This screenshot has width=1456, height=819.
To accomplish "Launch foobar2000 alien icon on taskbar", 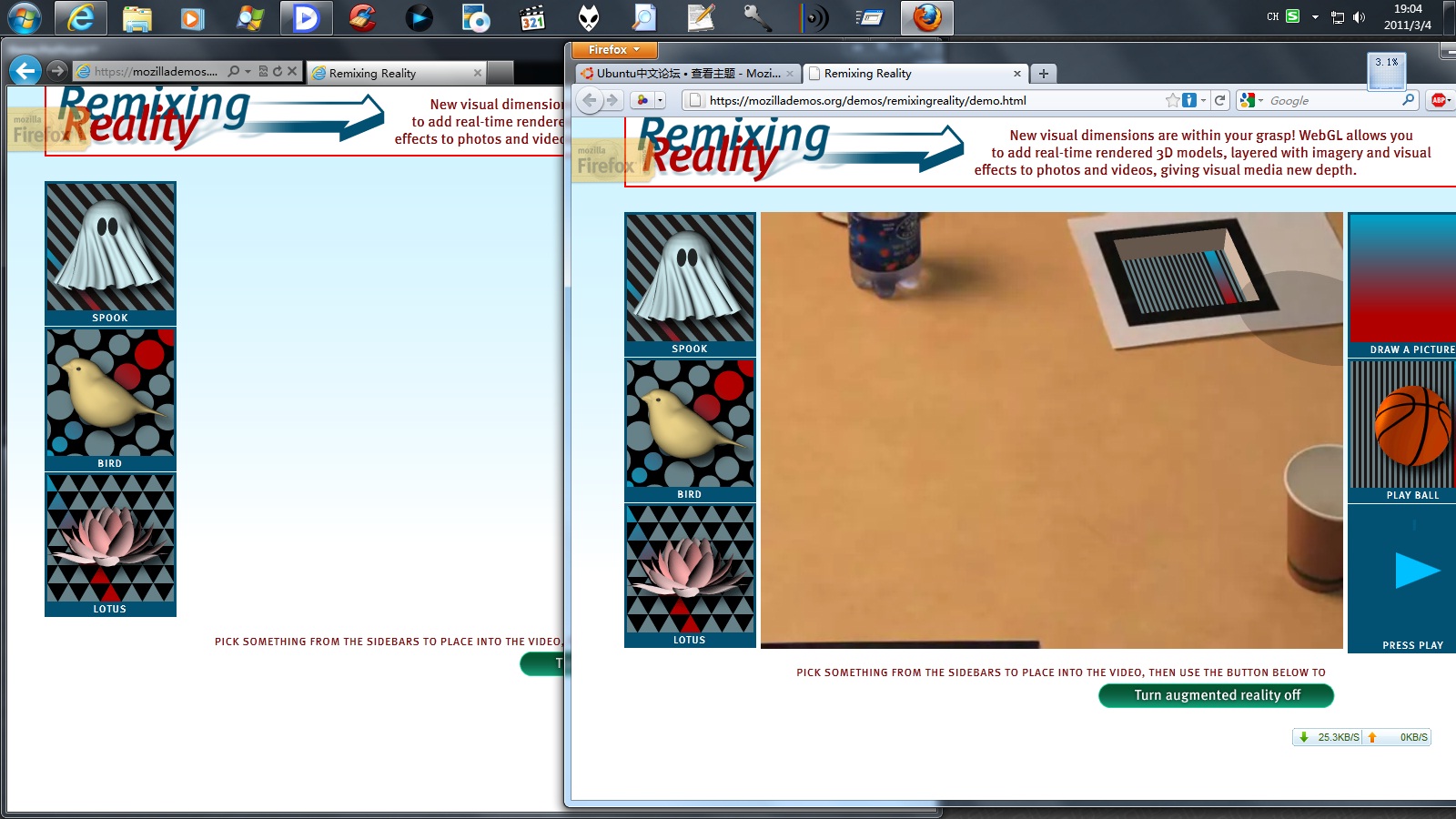I will click(589, 17).
